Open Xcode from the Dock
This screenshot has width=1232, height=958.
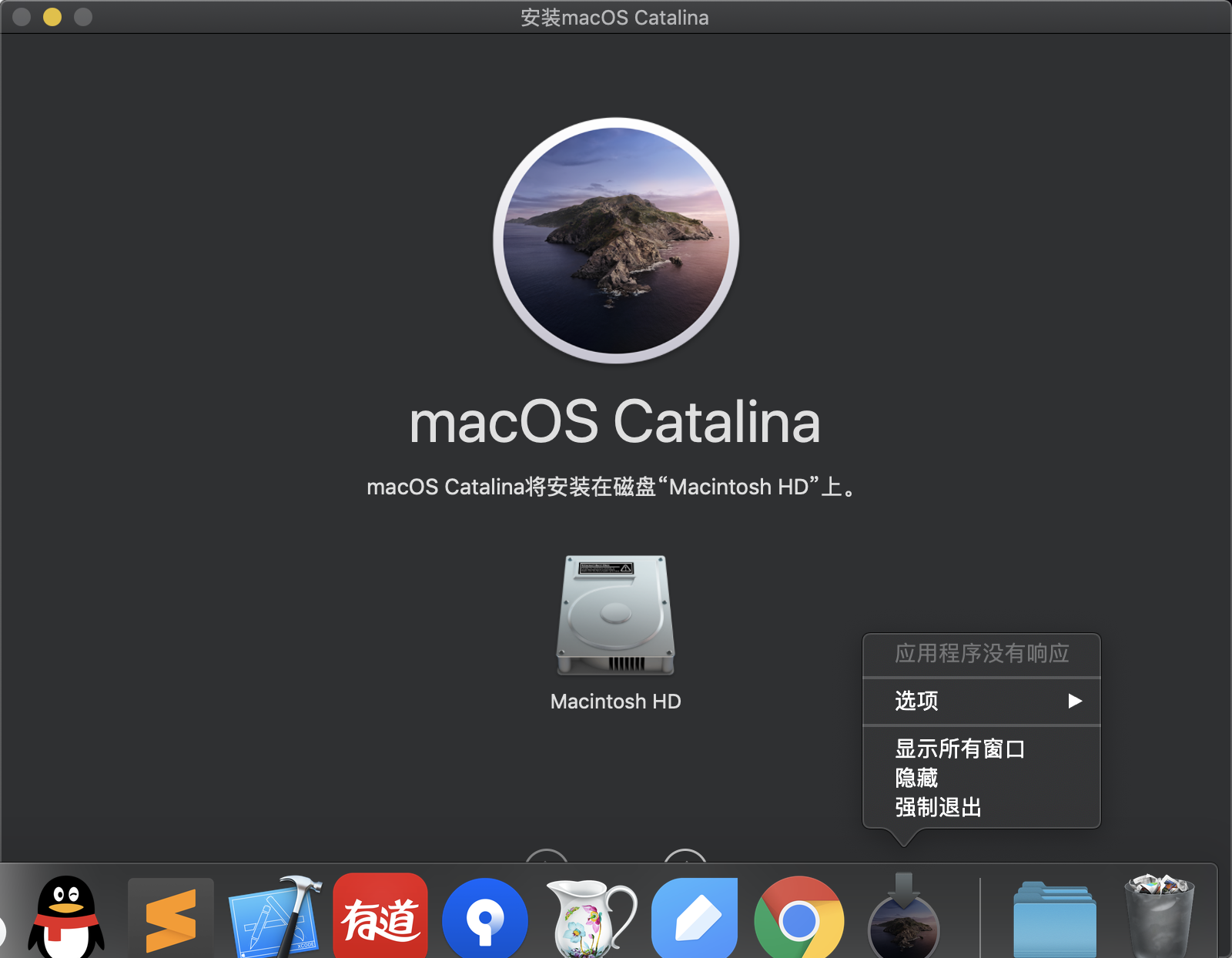275,916
